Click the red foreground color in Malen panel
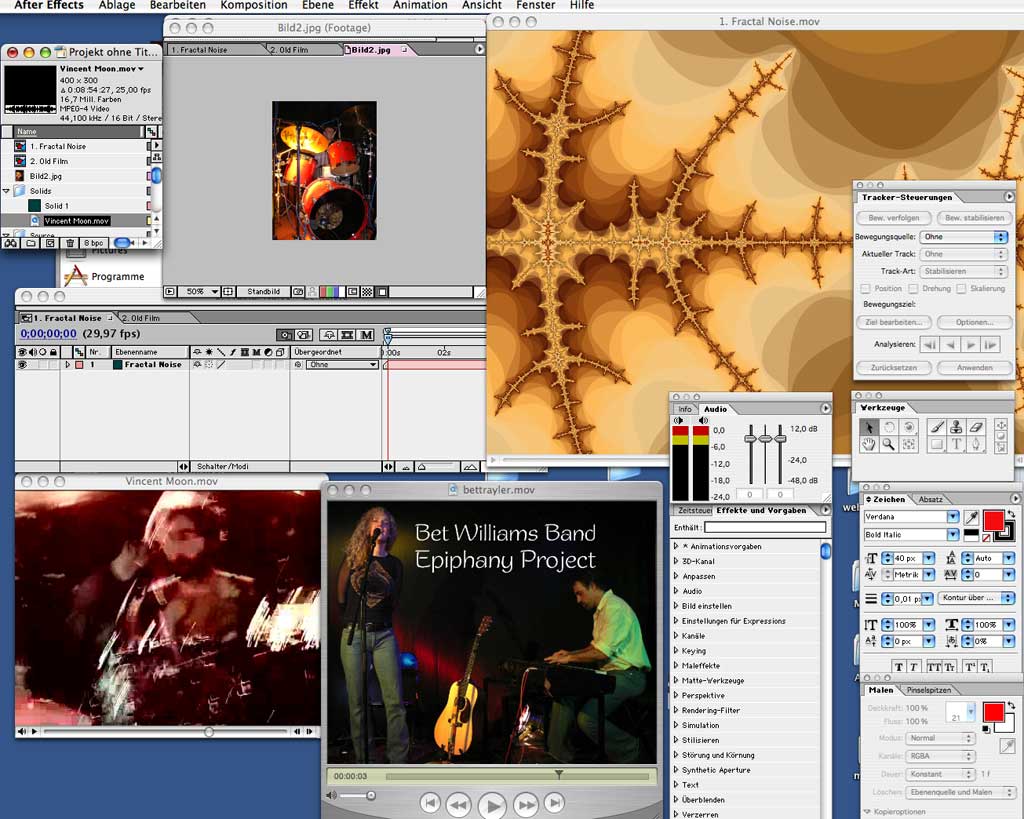 [993, 712]
